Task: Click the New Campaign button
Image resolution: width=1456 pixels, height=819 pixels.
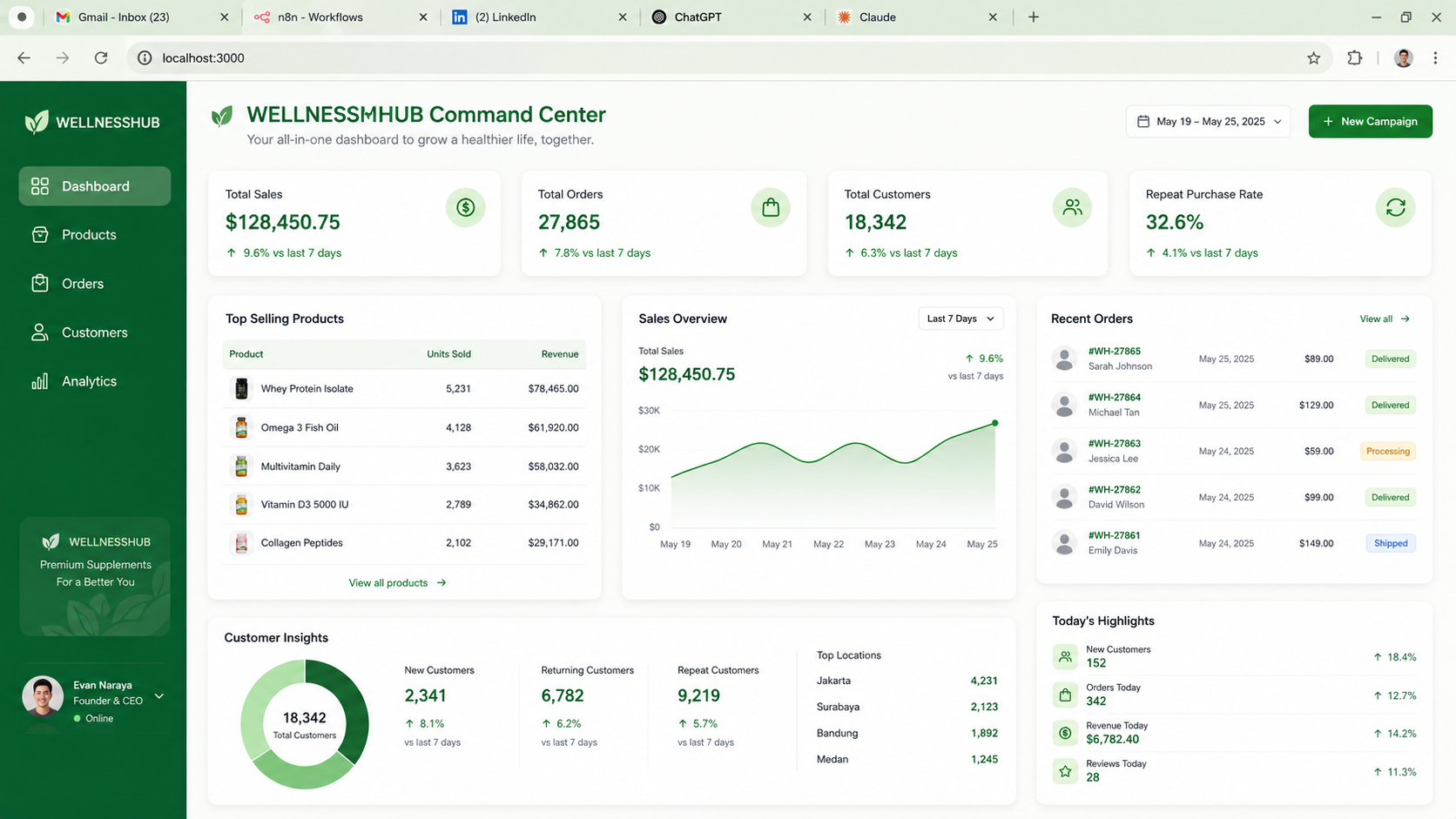Action: [x=1371, y=122]
